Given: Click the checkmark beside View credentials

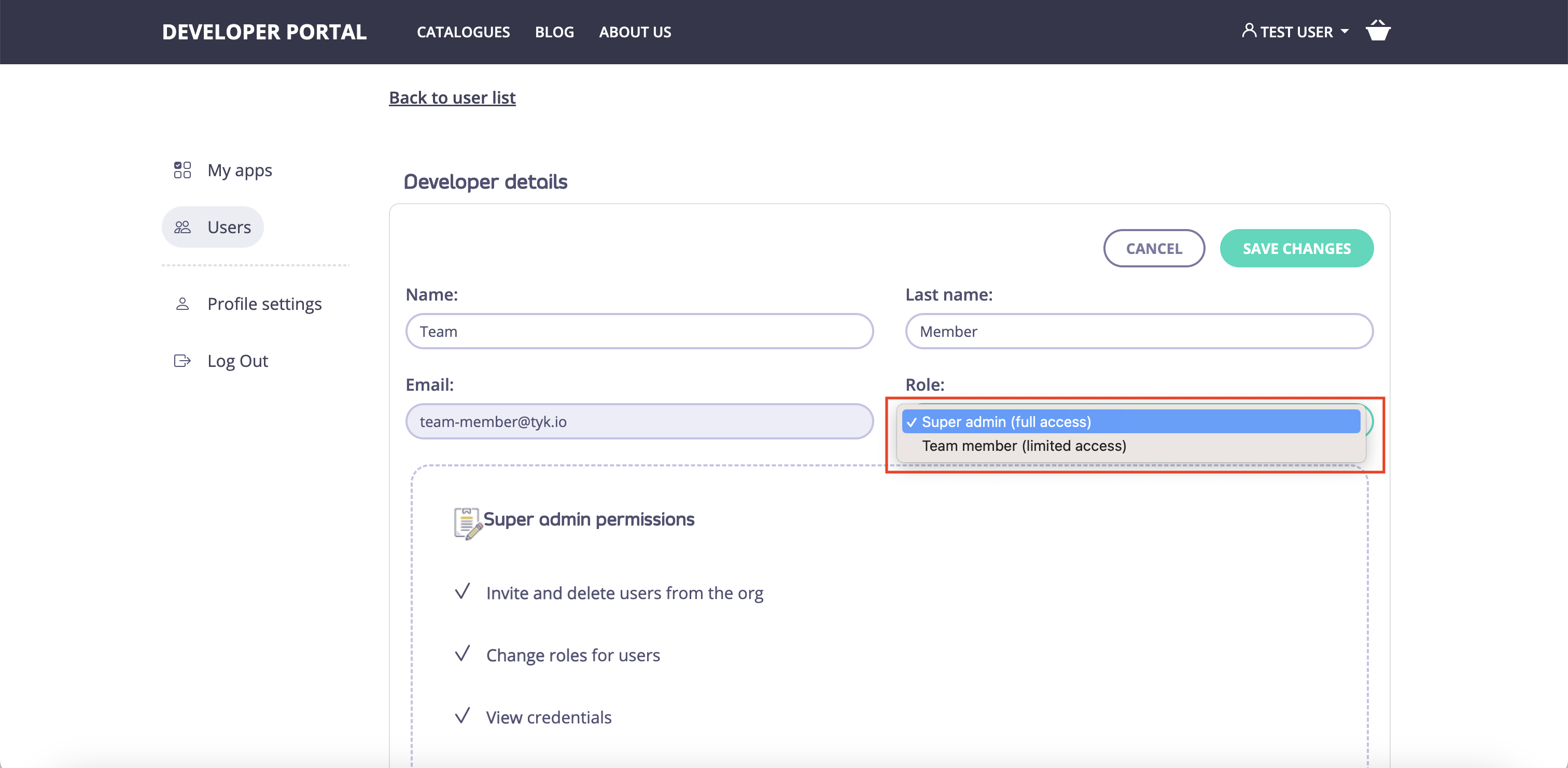Looking at the screenshot, I should point(463,716).
